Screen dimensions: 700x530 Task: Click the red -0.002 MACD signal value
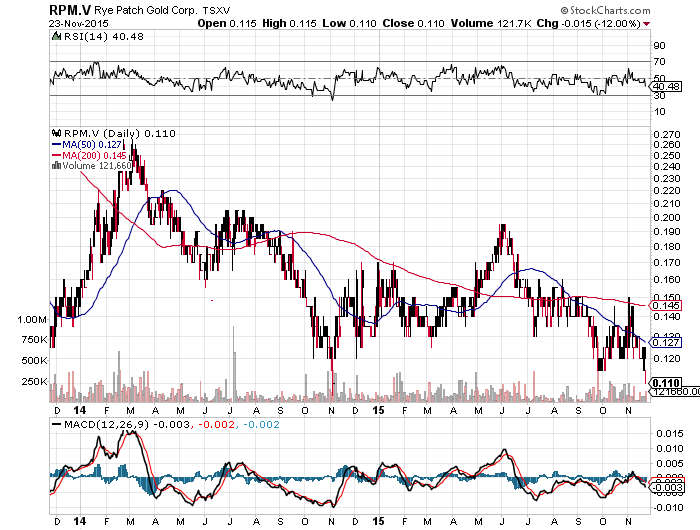[216, 424]
